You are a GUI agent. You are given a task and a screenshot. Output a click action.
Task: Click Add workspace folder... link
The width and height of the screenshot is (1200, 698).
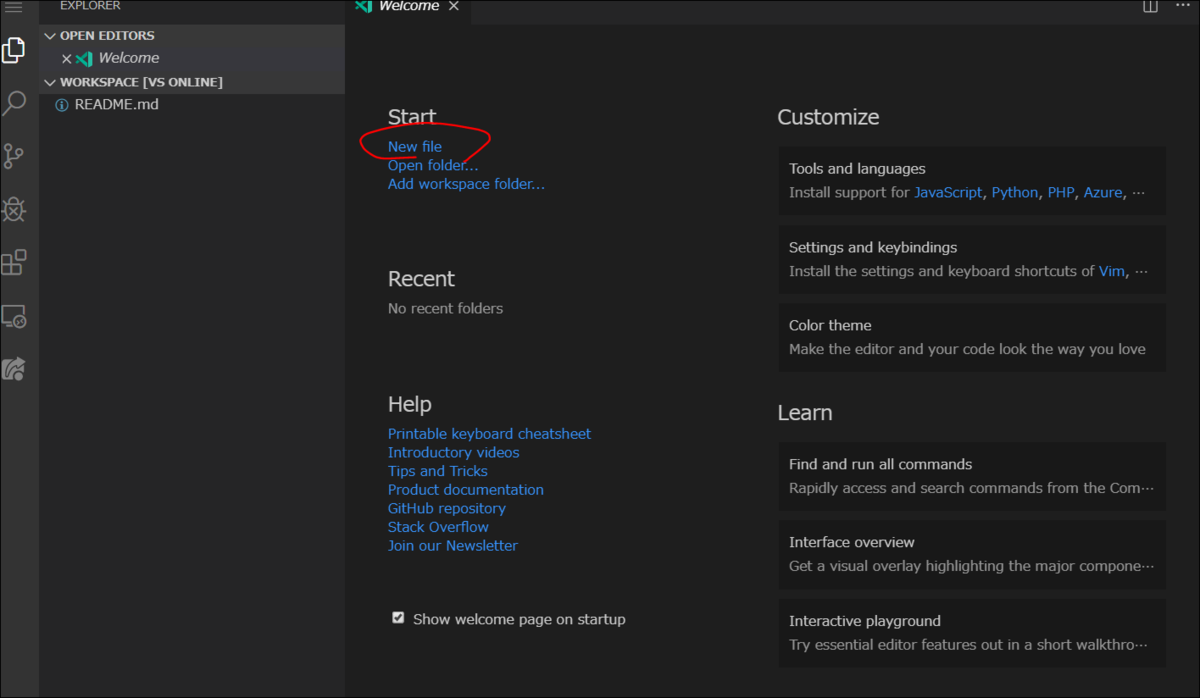click(466, 184)
